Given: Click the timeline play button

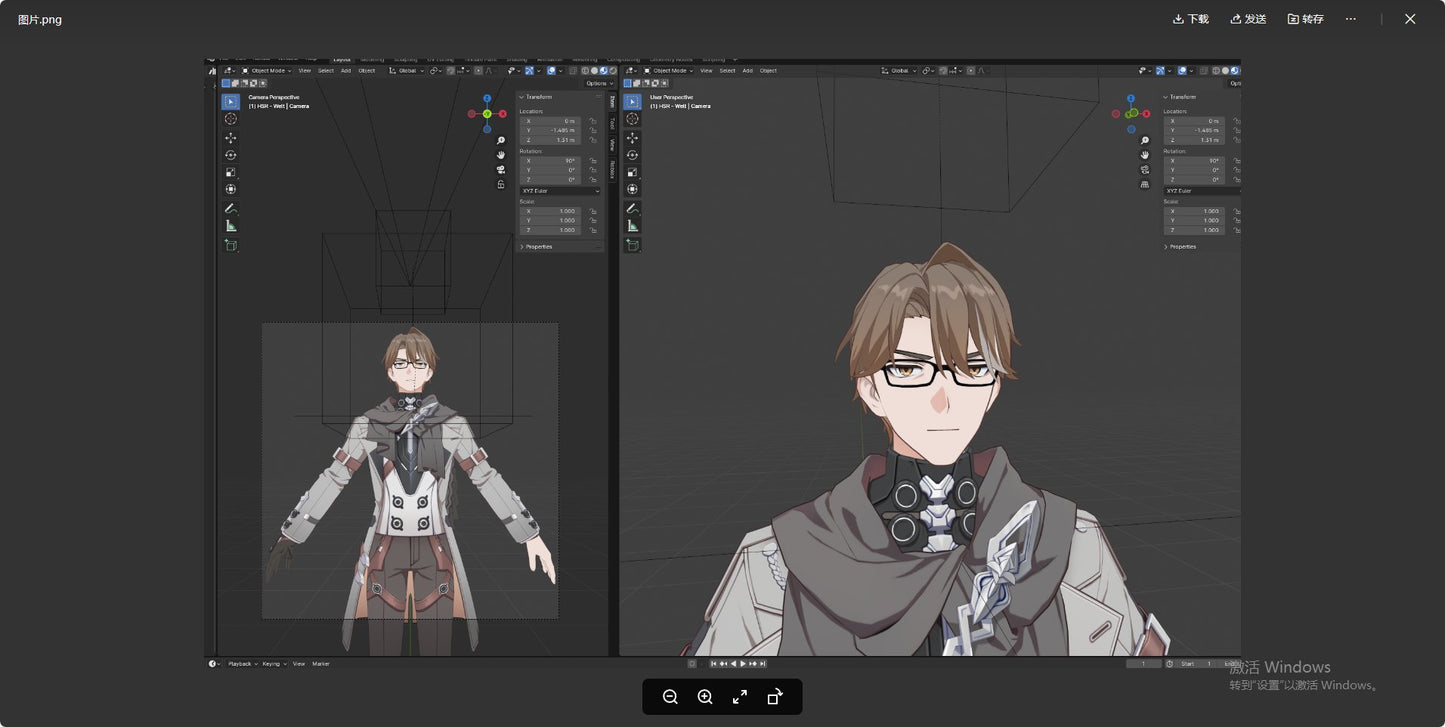Looking at the screenshot, I should click(743, 664).
